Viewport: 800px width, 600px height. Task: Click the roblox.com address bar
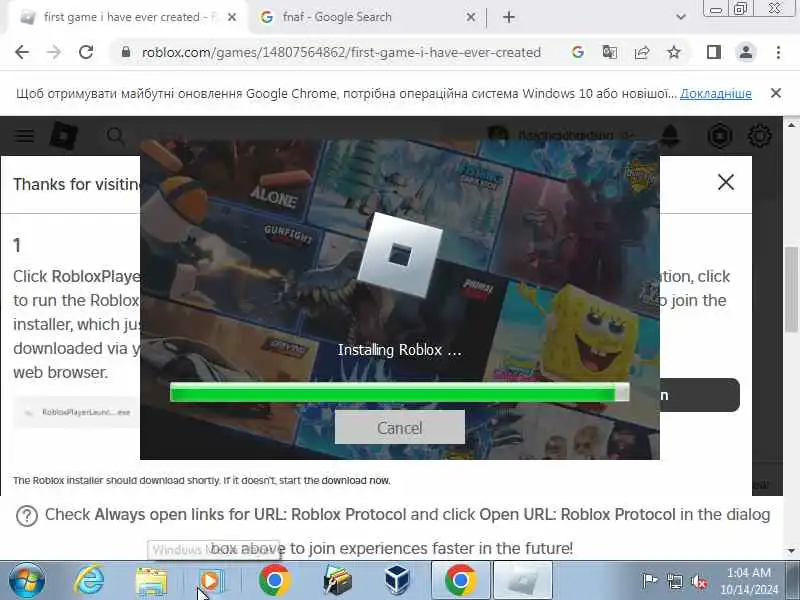coord(341,52)
